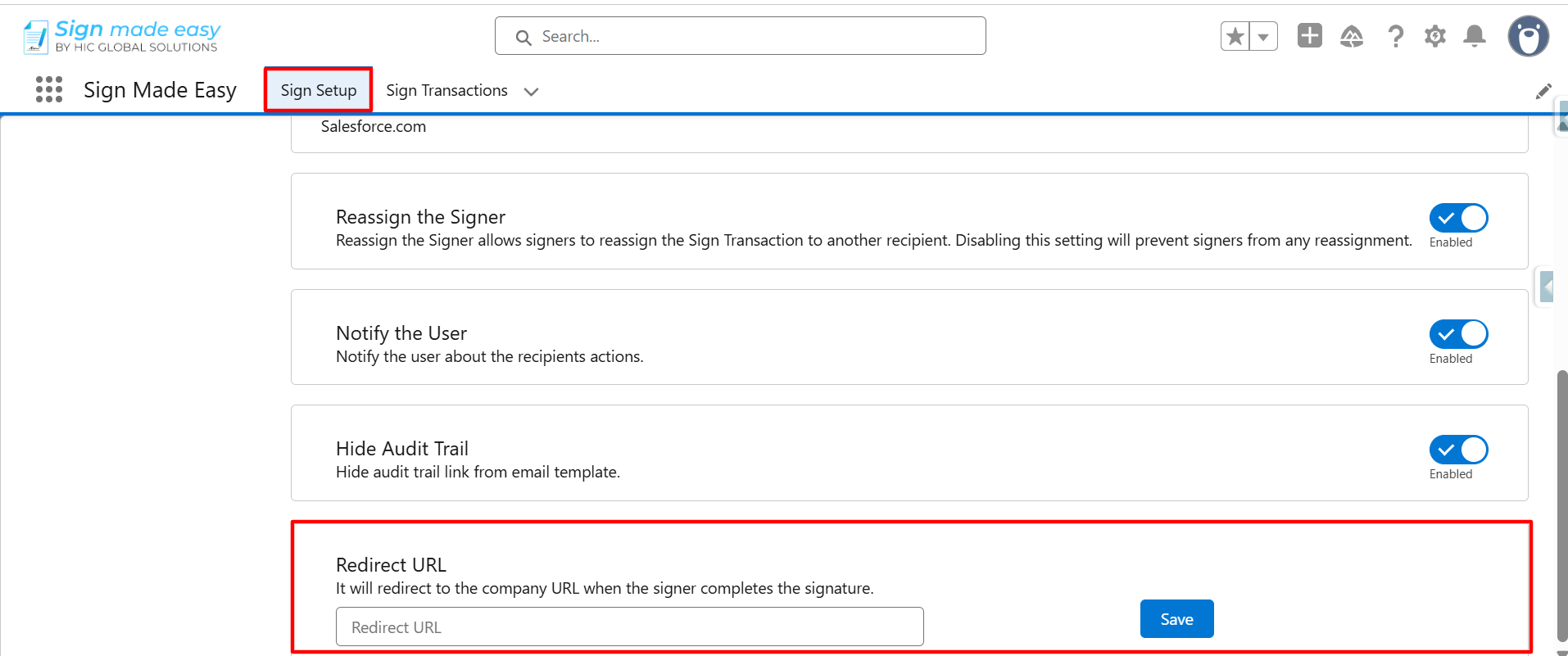The image size is (1568, 656).
Task: Click the Redirect URL heading
Action: pos(391,564)
